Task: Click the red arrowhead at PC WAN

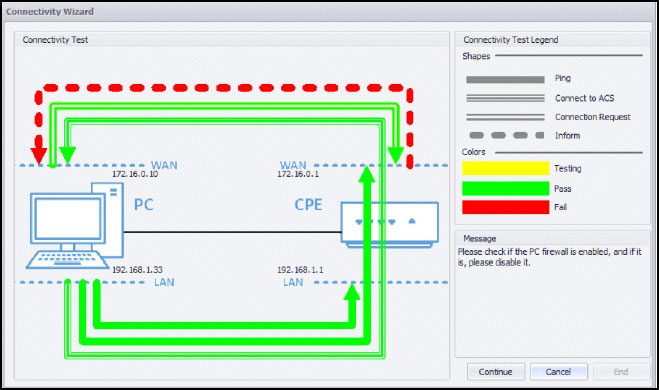Action: (x=39, y=155)
